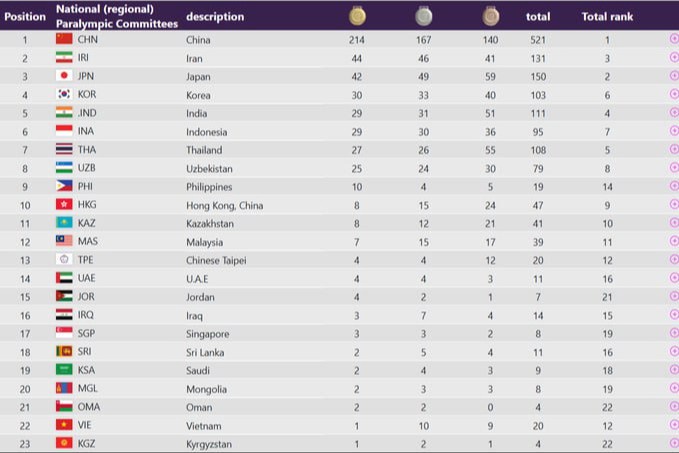Open the IRI committee code link

[83, 58]
